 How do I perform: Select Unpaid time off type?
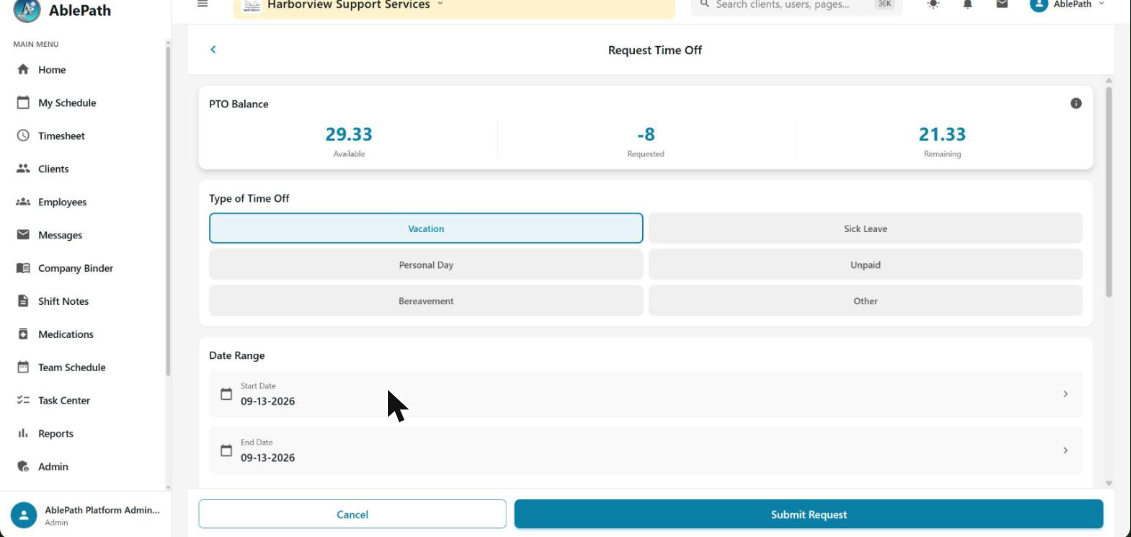pos(865,264)
